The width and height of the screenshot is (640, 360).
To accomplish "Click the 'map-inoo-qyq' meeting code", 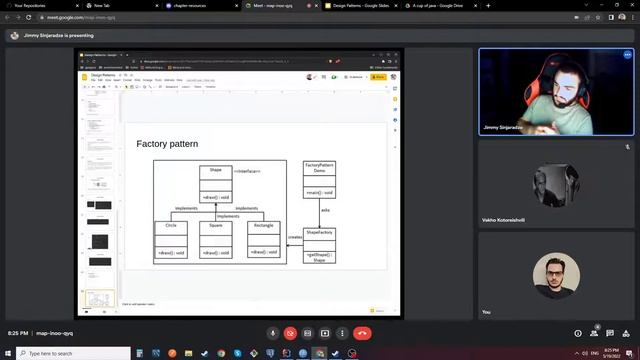I will [55, 333].
